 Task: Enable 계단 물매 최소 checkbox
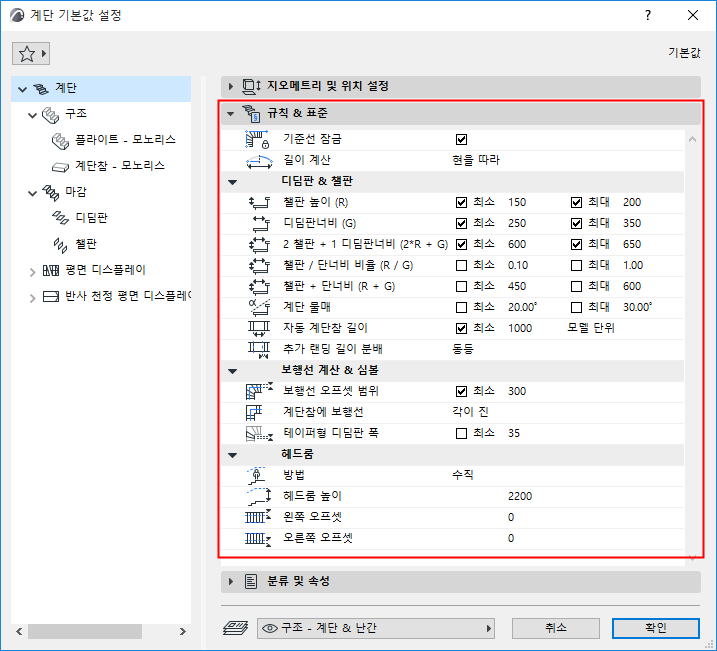click(461, 308)
